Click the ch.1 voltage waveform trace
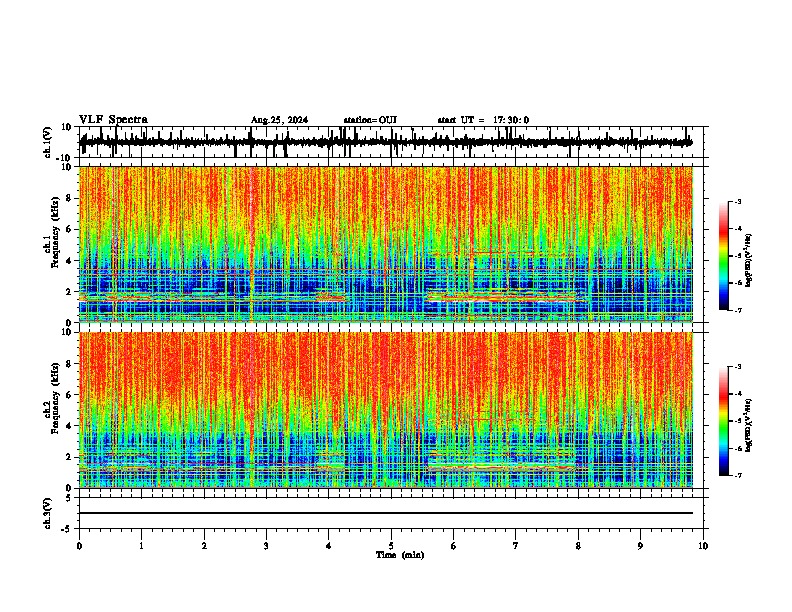 point(385,142)
